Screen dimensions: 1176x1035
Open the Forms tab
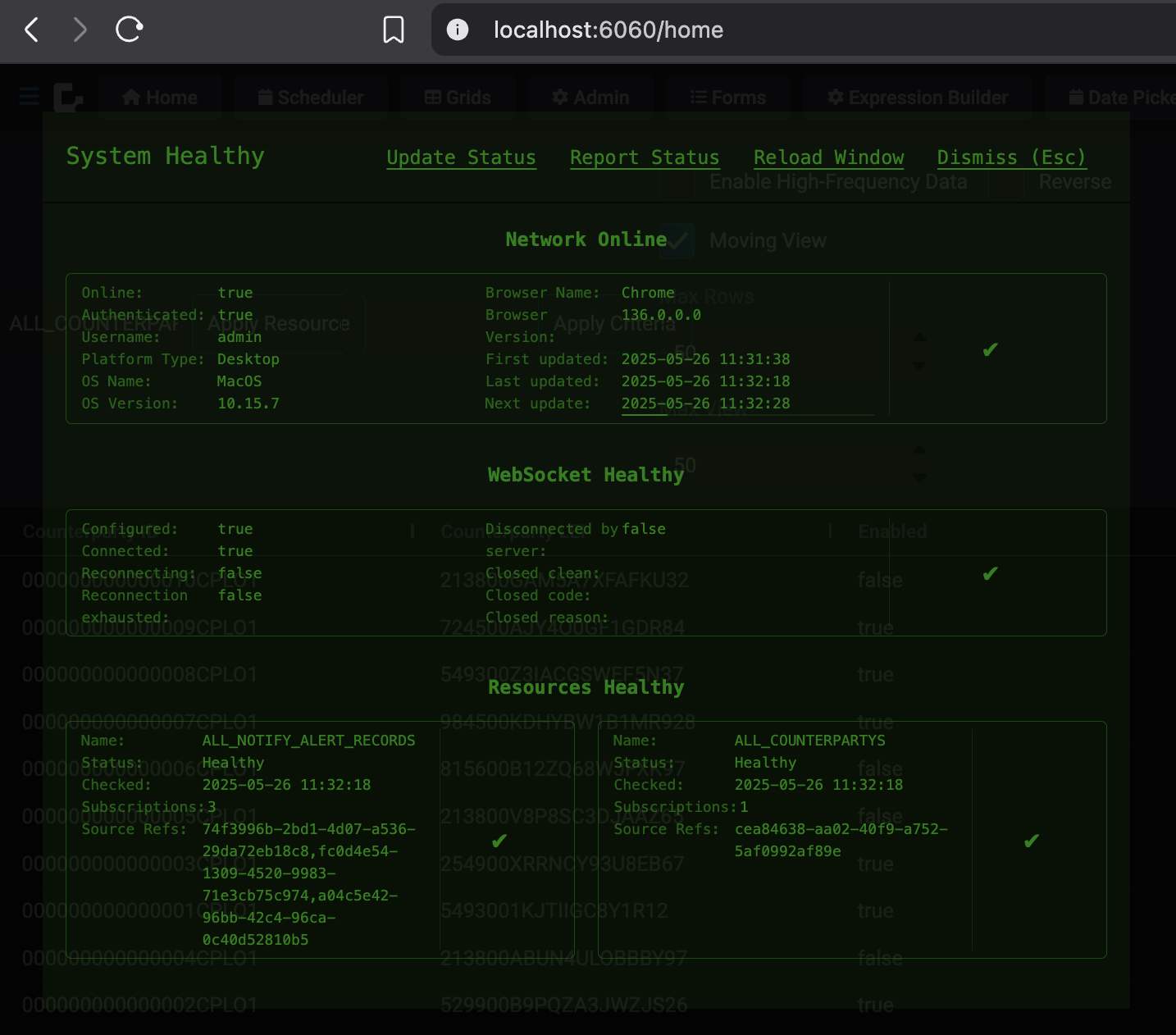pos(728,98)
